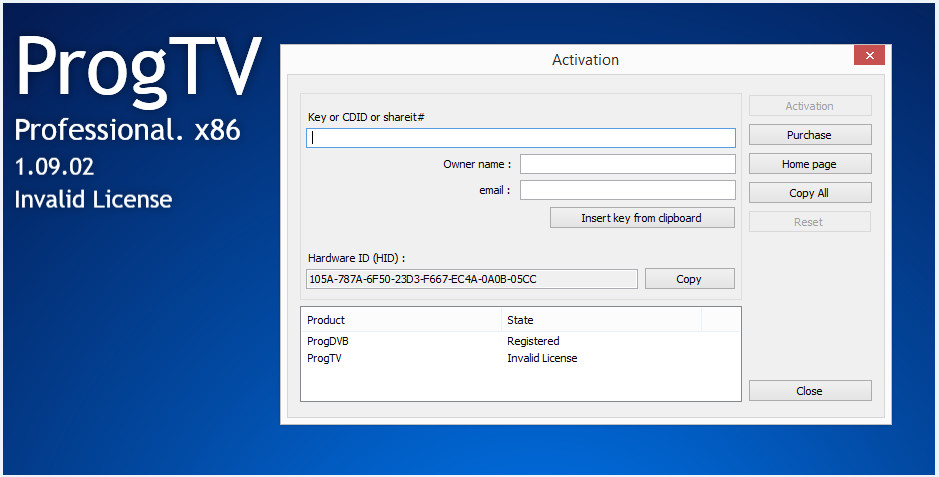
Task: Click the 'Key or CDID or shareit#' label
Action: 366,117
